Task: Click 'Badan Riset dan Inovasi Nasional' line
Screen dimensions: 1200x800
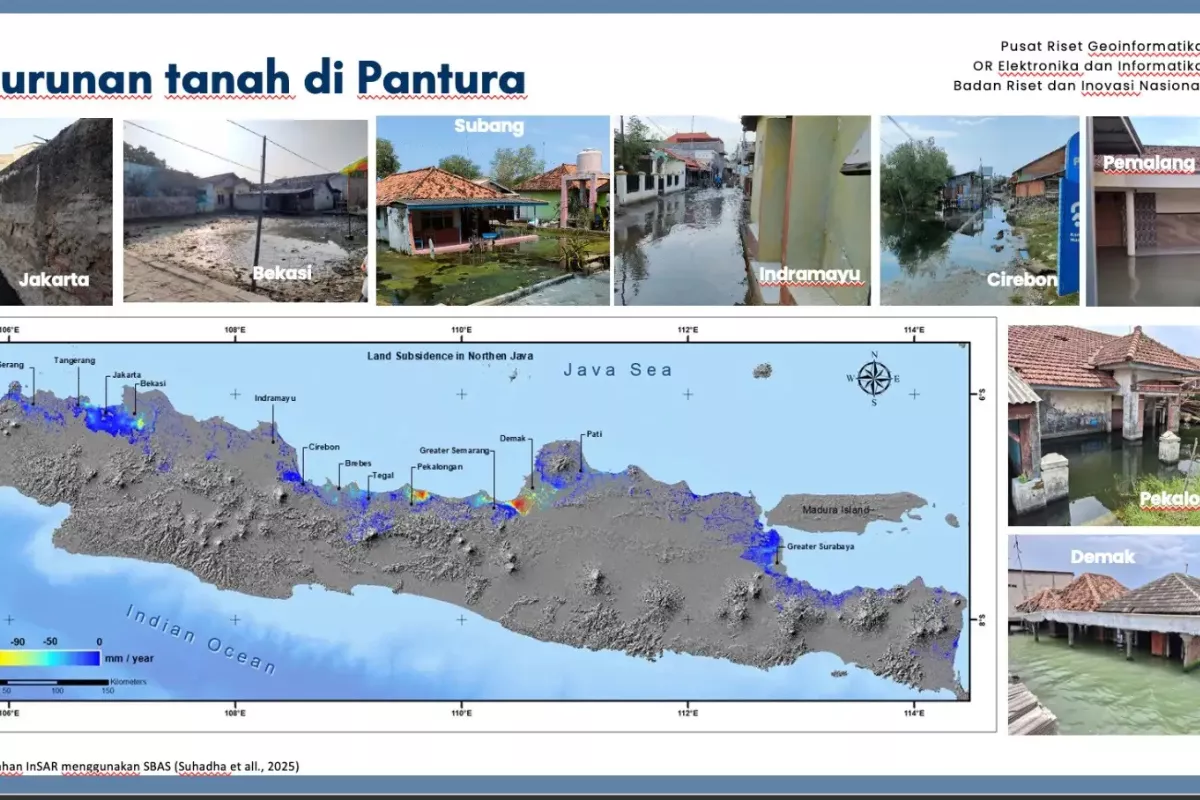Action: tap(1076, 86)
